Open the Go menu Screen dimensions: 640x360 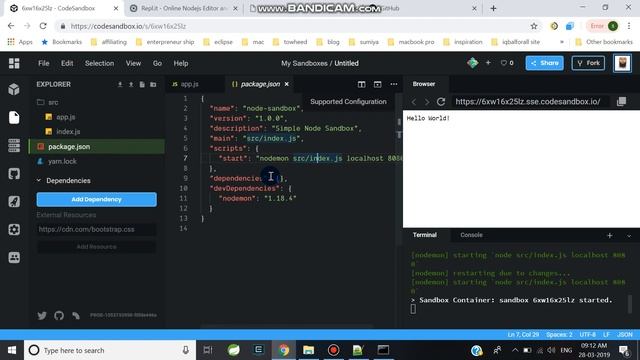[x=157, y=63]
